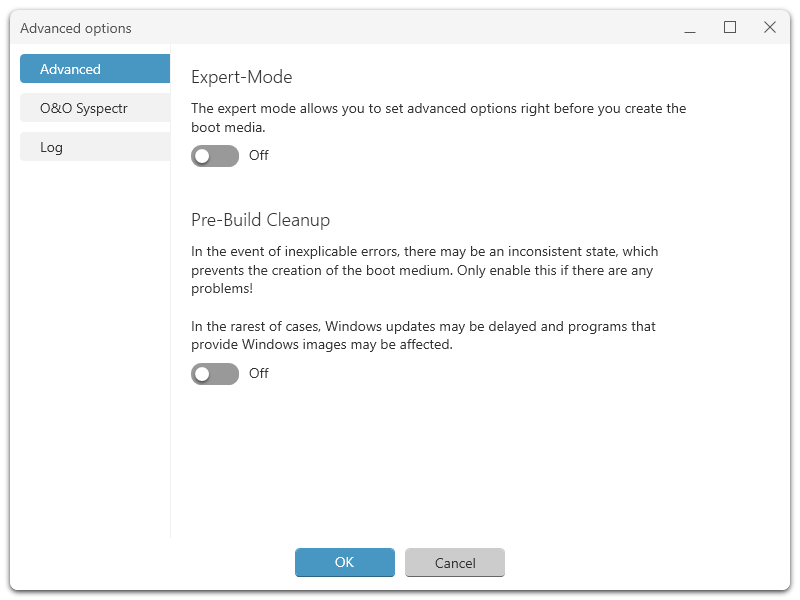Click the Advanced options window title text
Image resolution: width=800 pixels, height=600 pixels.
tap(76, 28)
